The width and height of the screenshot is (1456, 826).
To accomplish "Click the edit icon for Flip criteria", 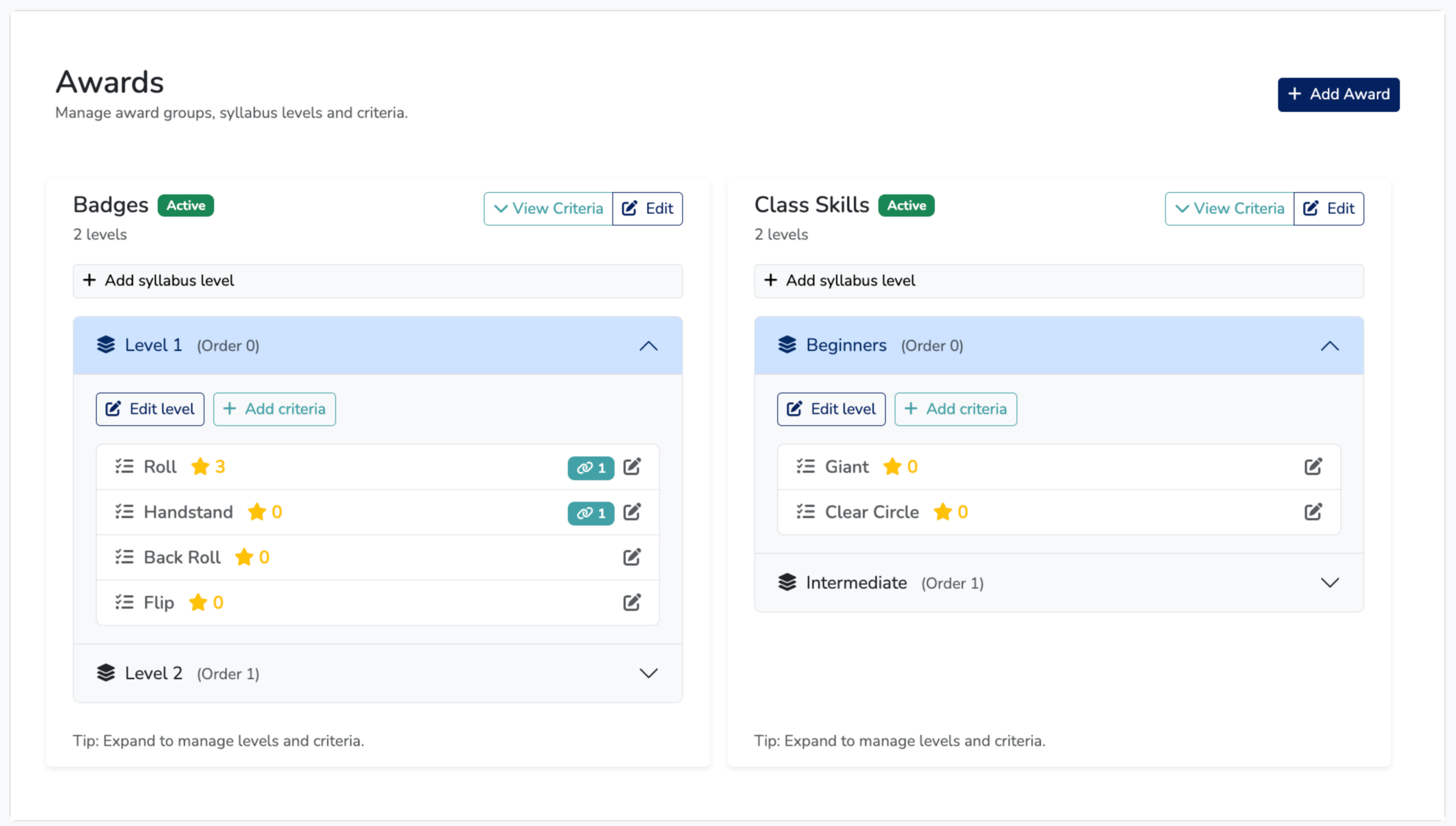I will pos(631,602).
